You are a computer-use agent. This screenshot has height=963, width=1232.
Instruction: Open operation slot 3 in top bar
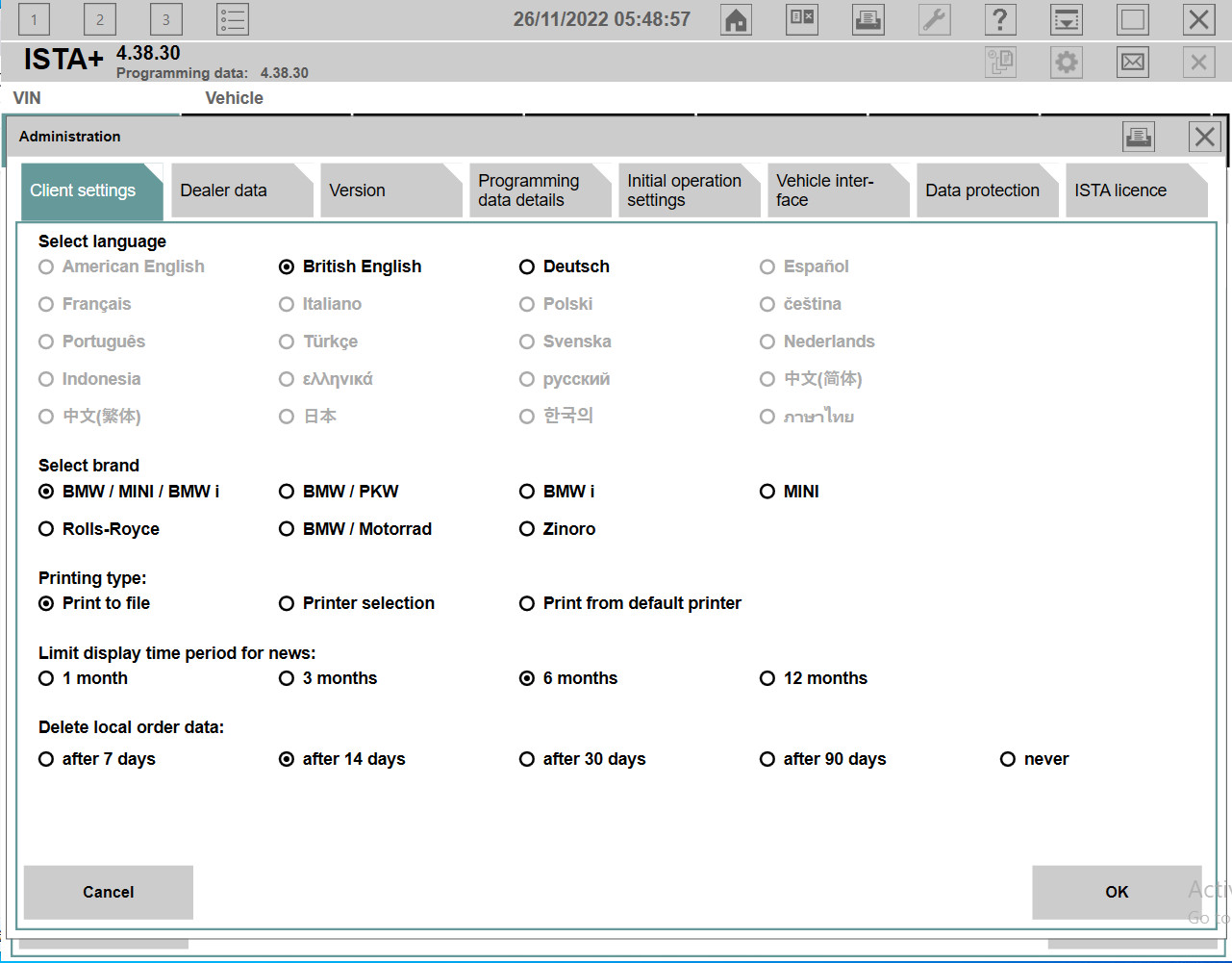click(166, 19)
